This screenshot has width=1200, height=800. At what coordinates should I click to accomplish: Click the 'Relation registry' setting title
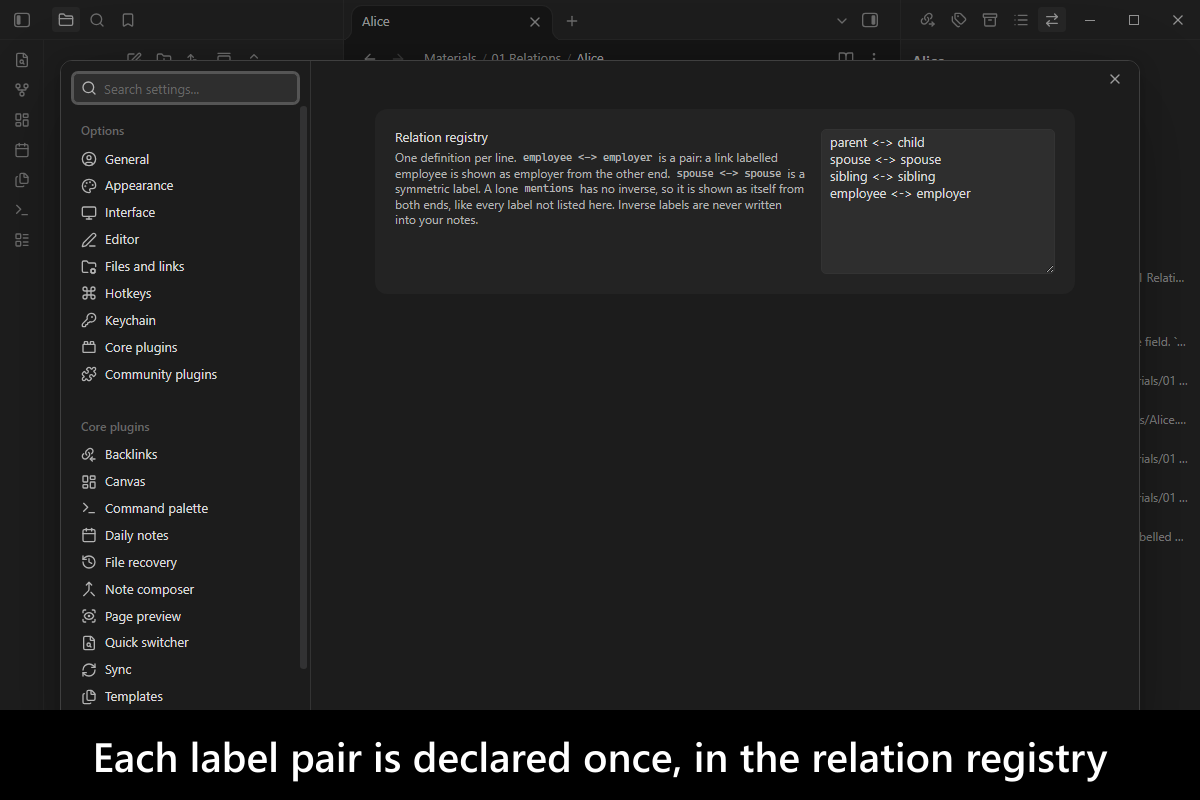pos(441,138)
